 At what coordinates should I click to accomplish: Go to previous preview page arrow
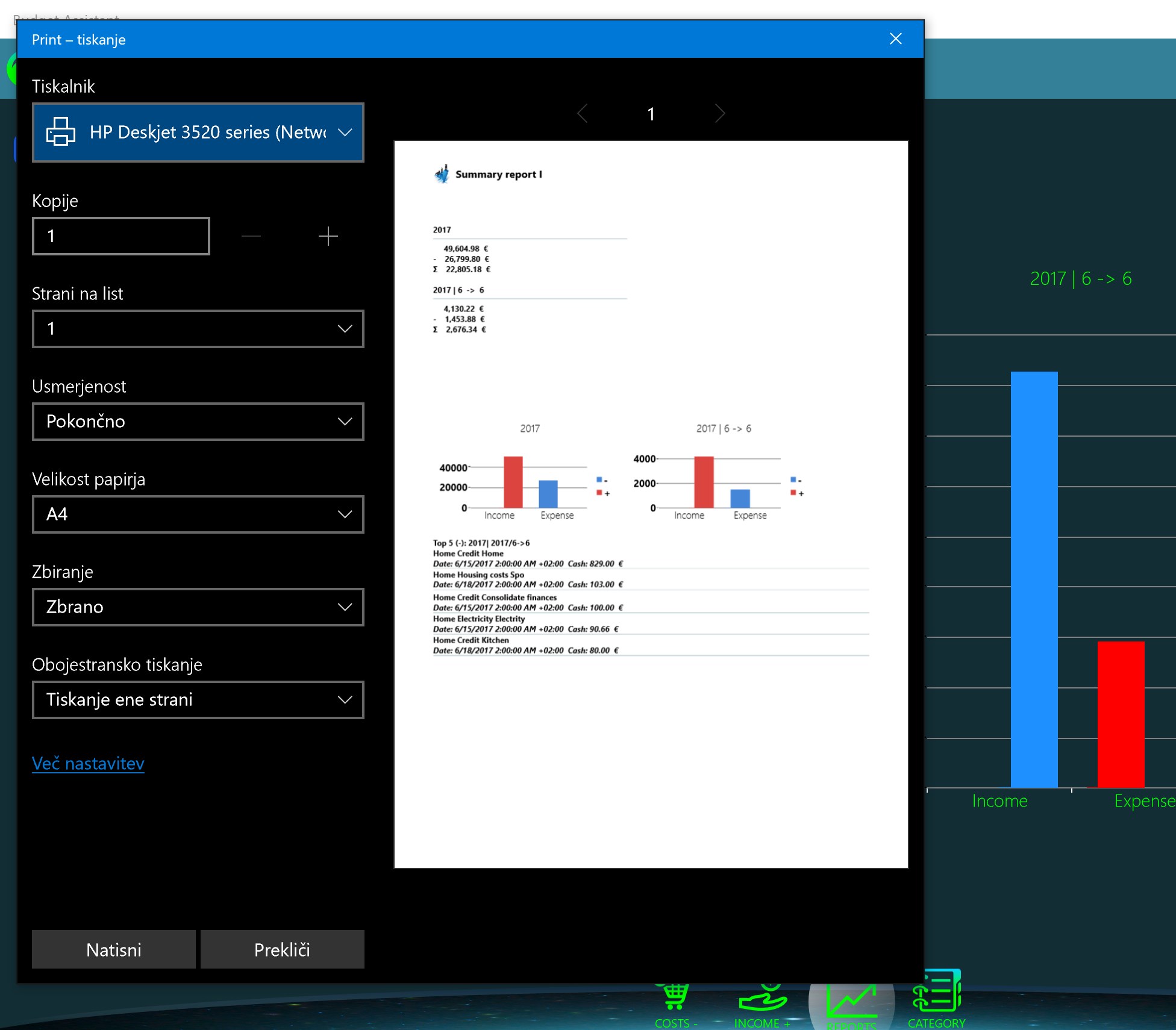click(582, 113)
